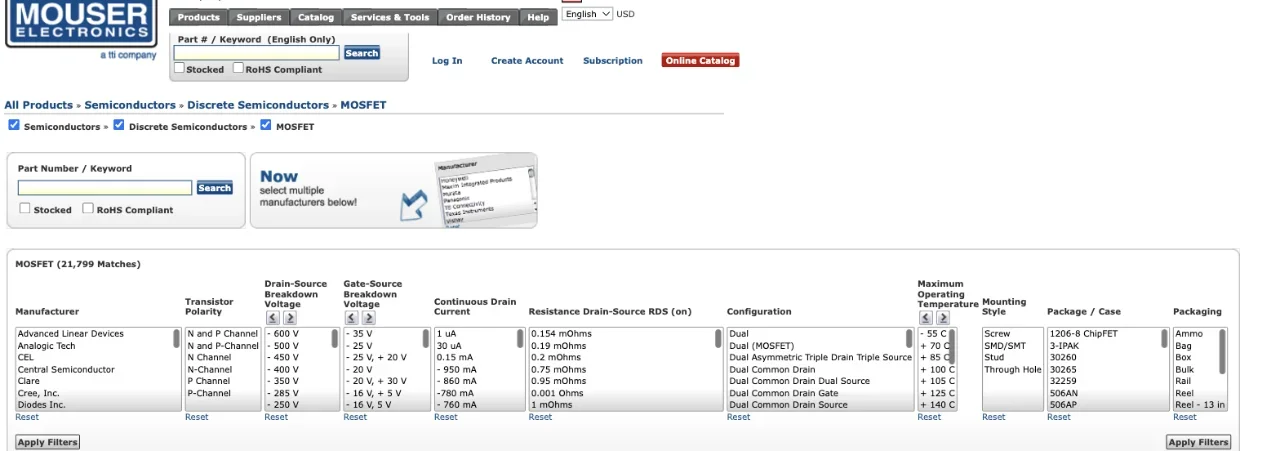Screen dimensions: 1280x451
Task: Reset the Maximum Operating Temperature filter
Action: pos(929,417)
